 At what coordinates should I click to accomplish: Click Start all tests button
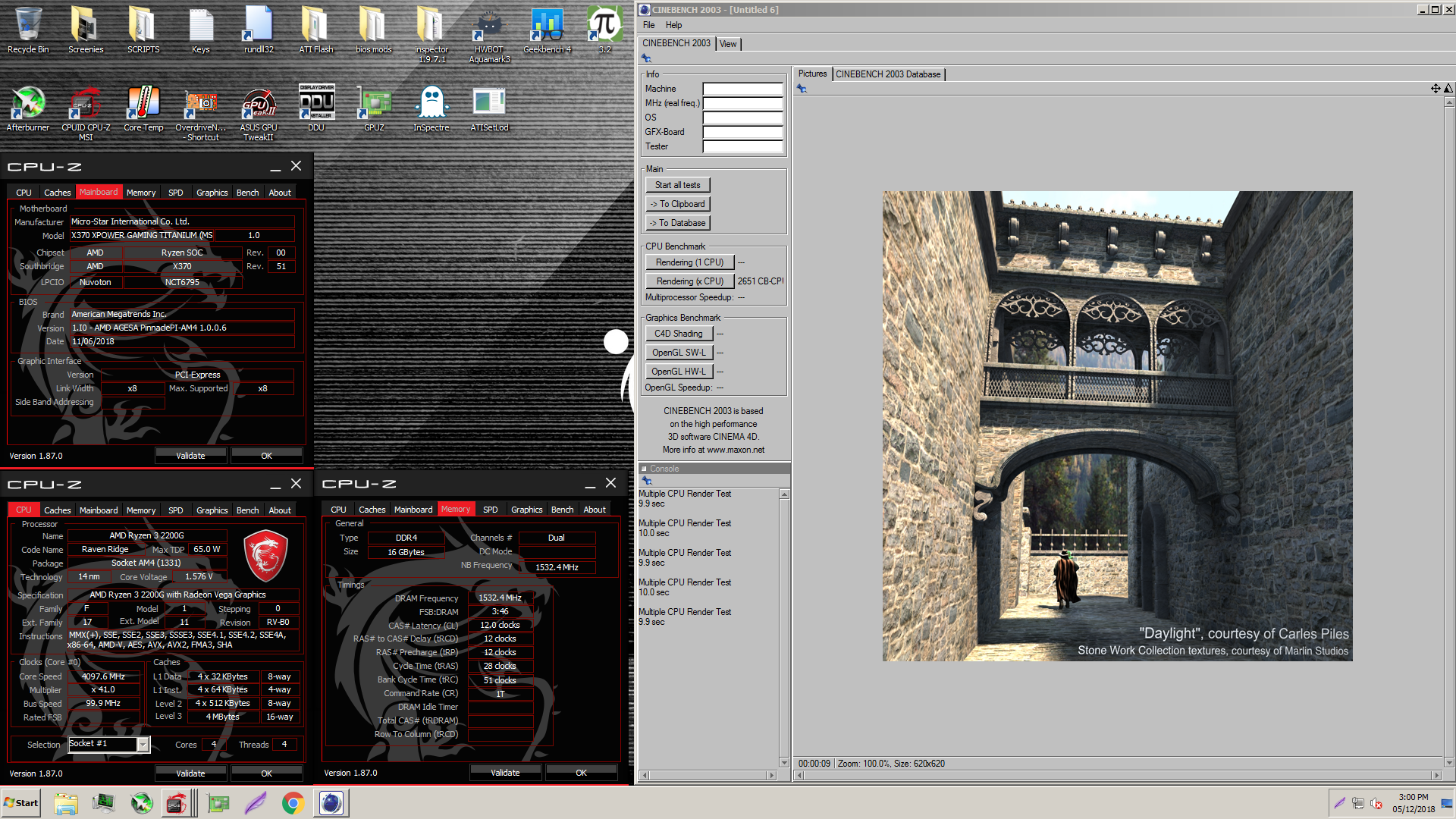tap(678, 185)
